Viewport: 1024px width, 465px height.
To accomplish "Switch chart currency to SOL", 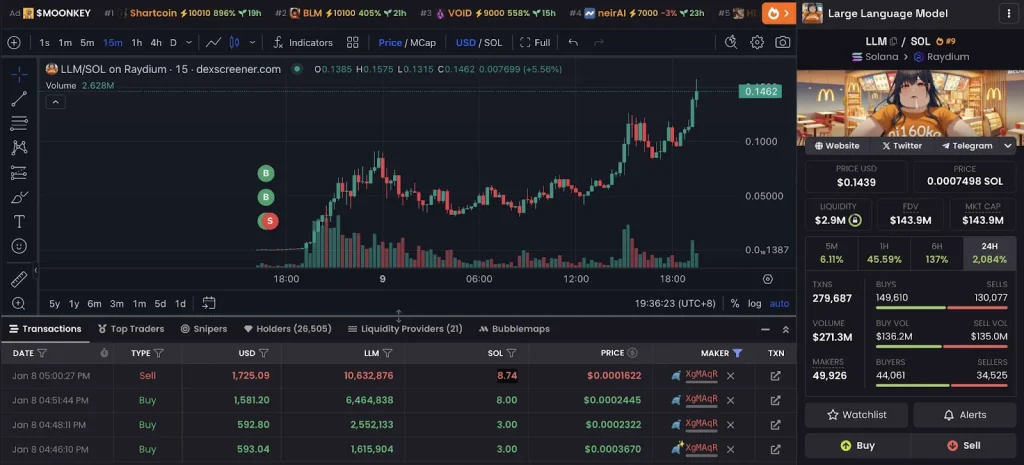I will (493, 42).
